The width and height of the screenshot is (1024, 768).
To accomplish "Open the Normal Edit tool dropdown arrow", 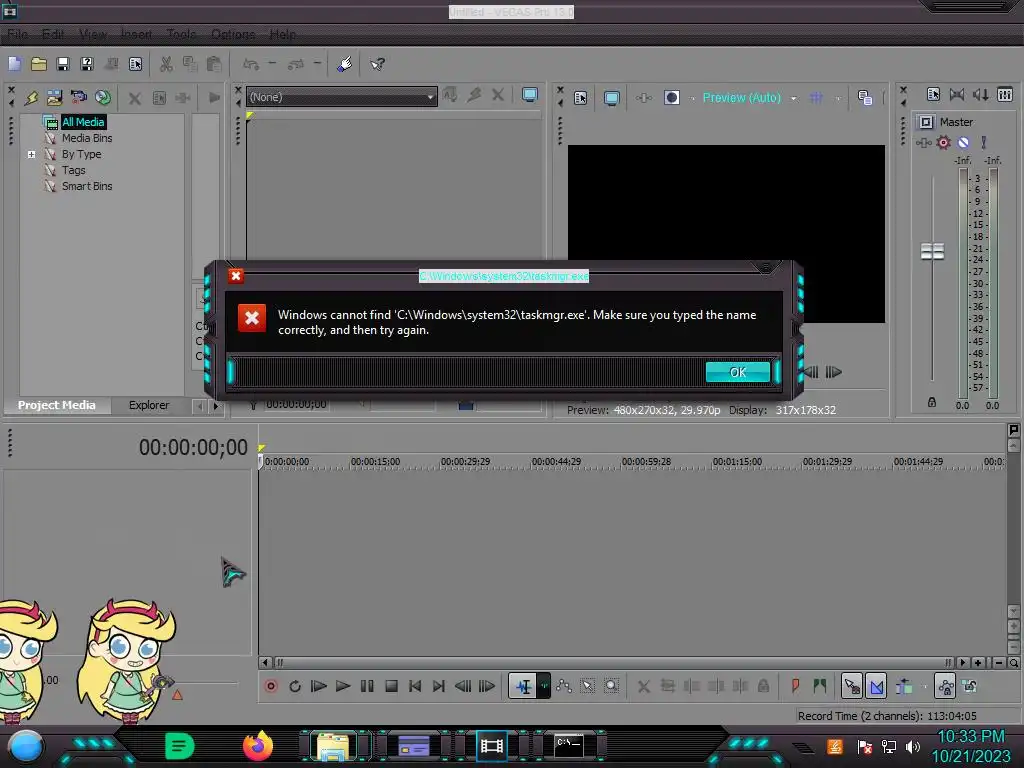I will click(x=544, y=686).
